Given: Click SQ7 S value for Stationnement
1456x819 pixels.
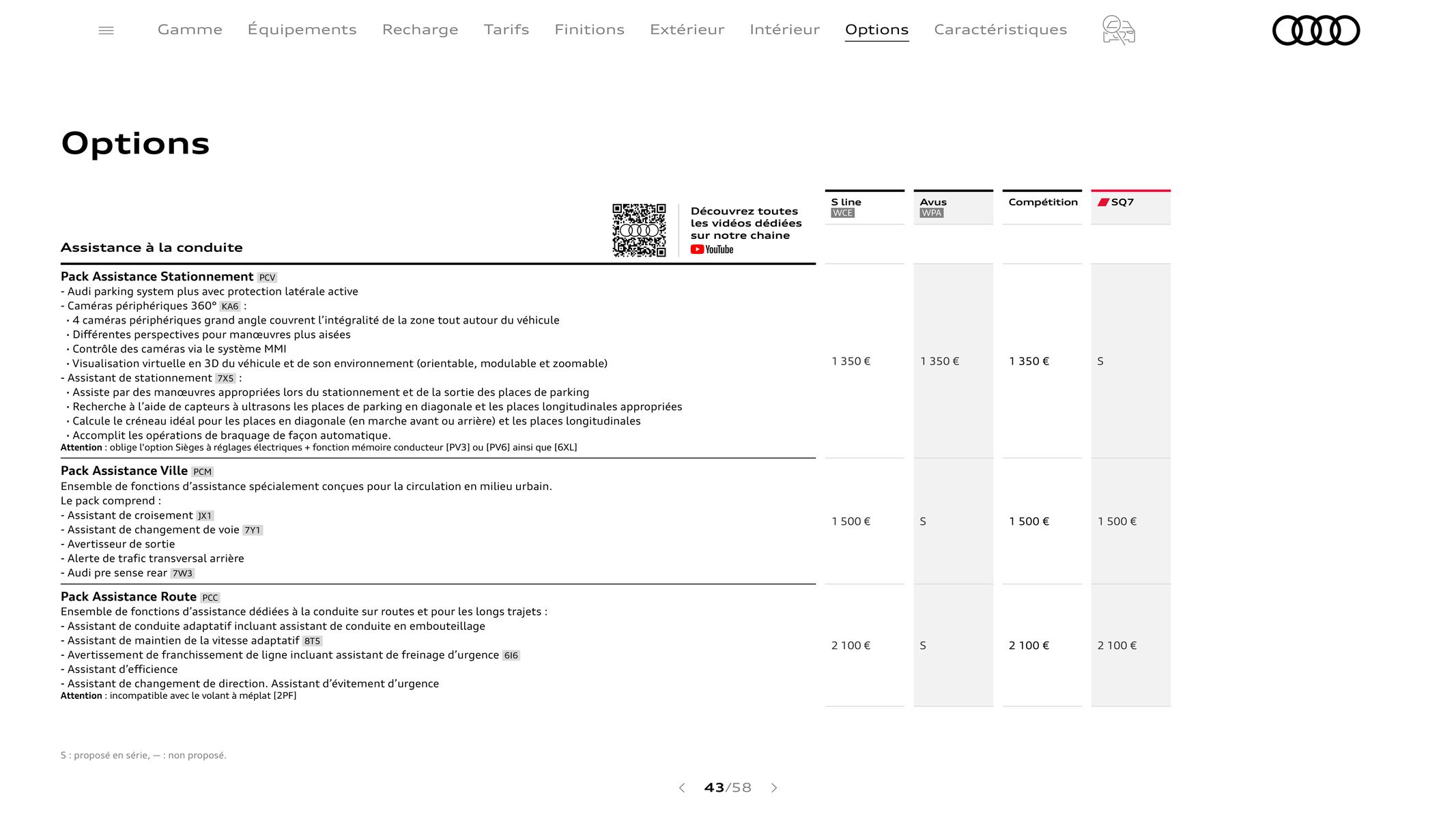Looking at the screenshot, I should click(1100, 361).
